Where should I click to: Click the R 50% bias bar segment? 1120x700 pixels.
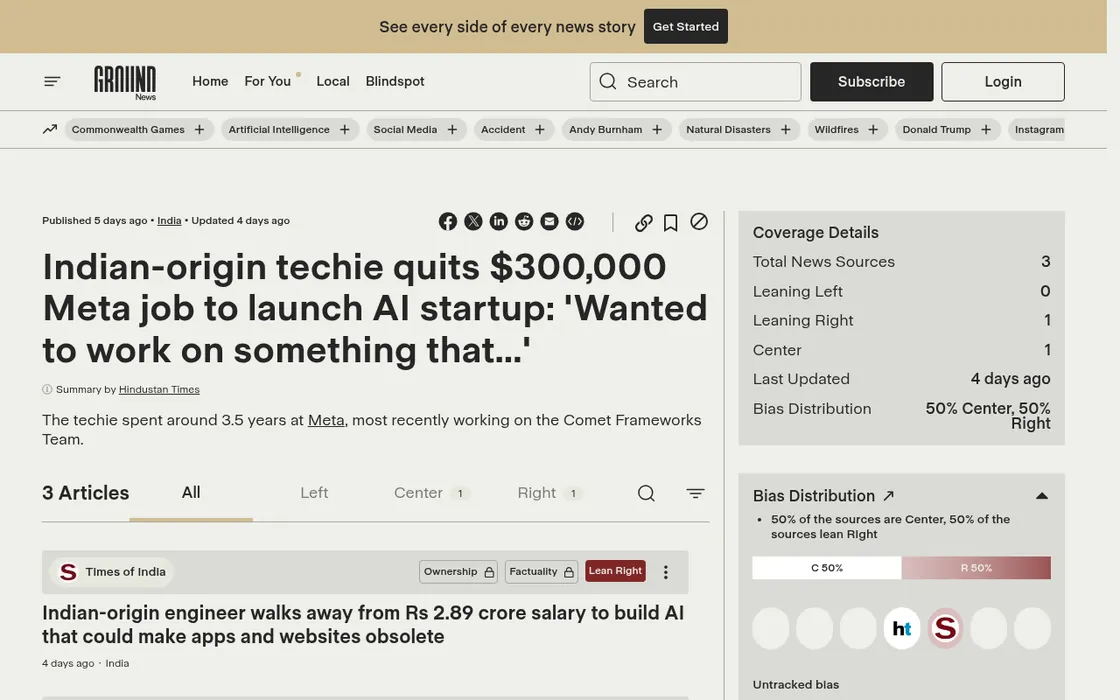coord(976,568)
